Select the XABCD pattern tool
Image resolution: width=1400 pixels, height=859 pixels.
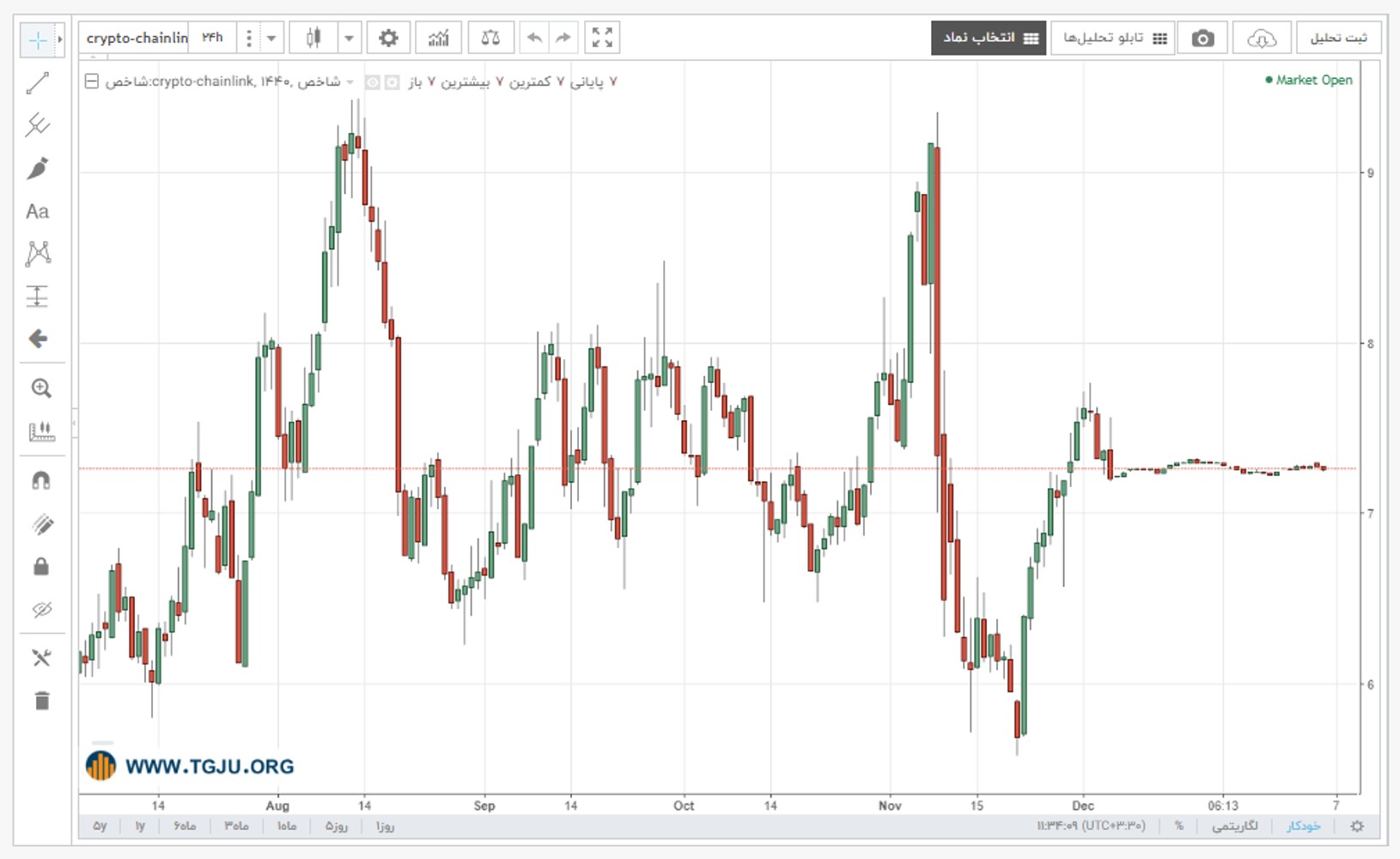pos(38,253)
